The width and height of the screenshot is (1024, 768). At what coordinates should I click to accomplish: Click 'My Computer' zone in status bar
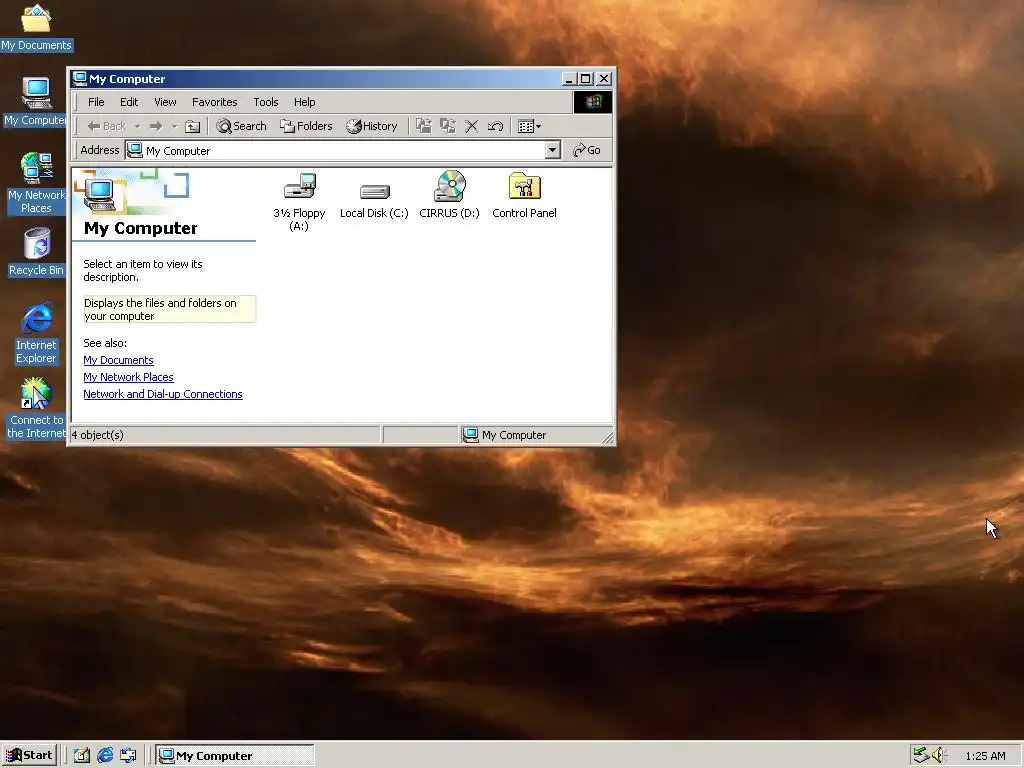click(536, 435)
